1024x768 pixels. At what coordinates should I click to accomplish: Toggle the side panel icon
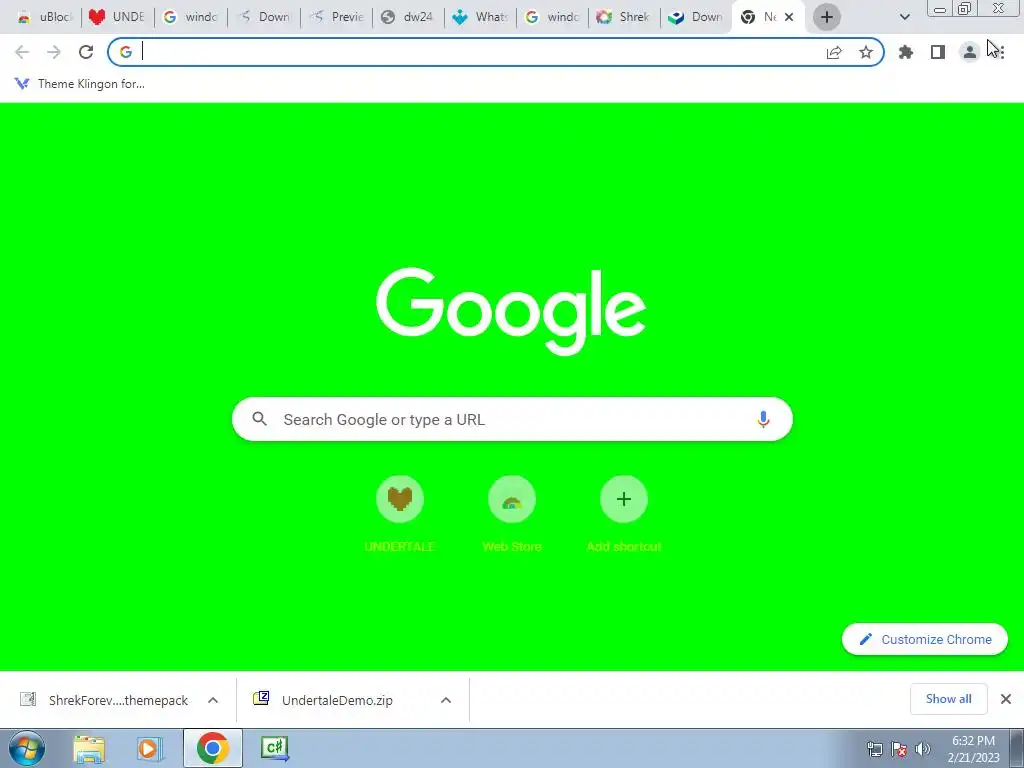point(938,52)
